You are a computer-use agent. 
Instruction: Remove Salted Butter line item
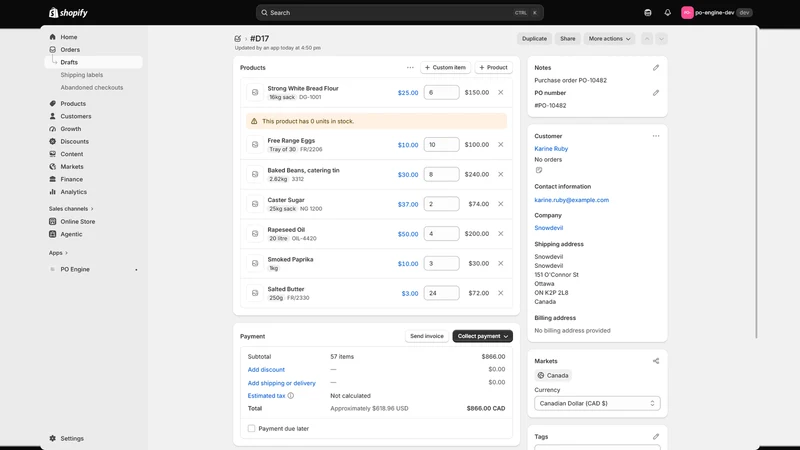pyautogui.click(x=501, y=293)
